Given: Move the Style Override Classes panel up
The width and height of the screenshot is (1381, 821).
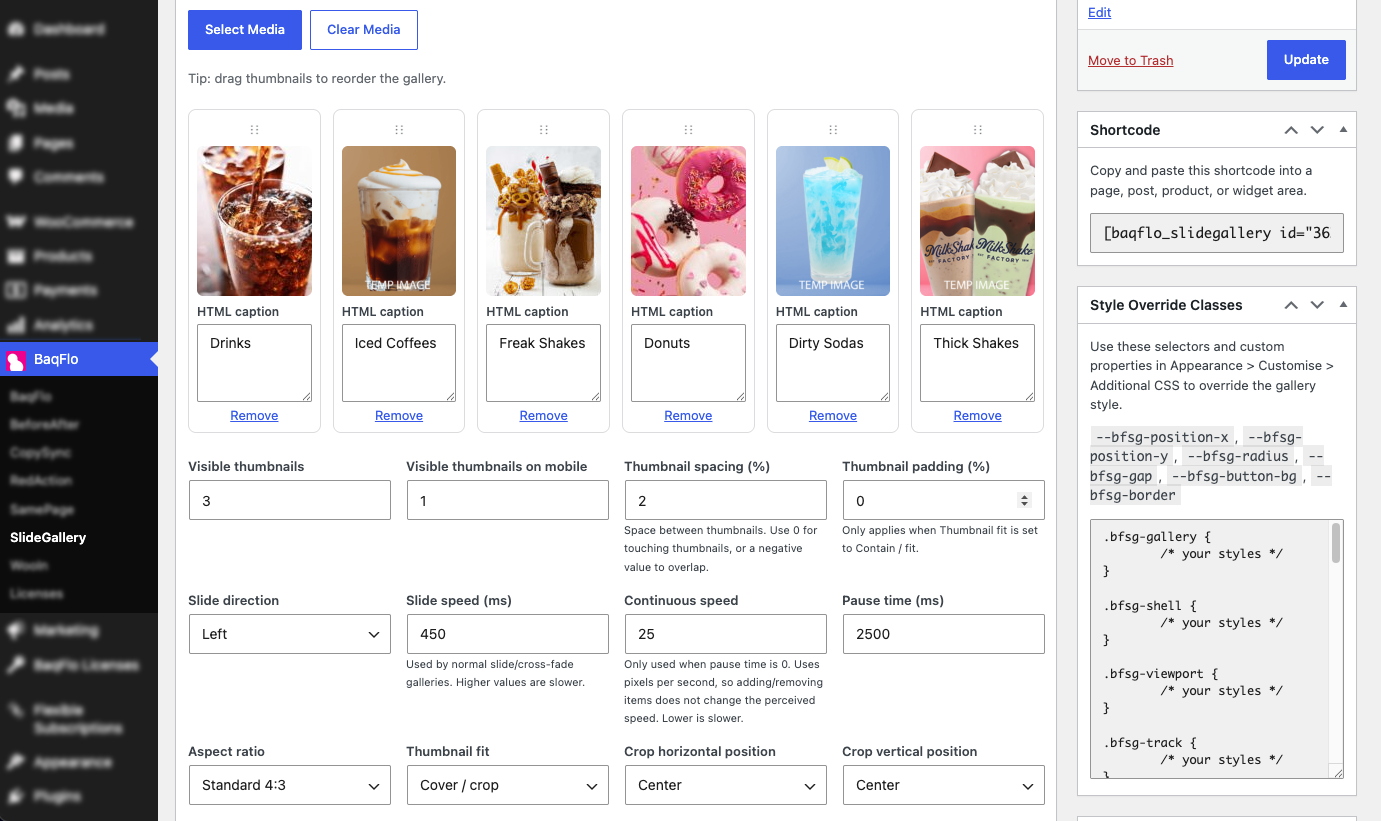Looking at the screenshot, I should click(x=1291, y=305).
